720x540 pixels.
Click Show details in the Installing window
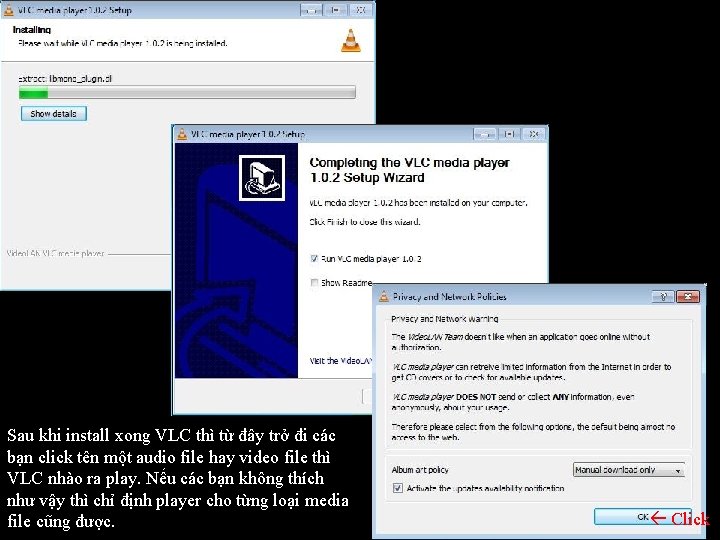click(x=54, y=113)
